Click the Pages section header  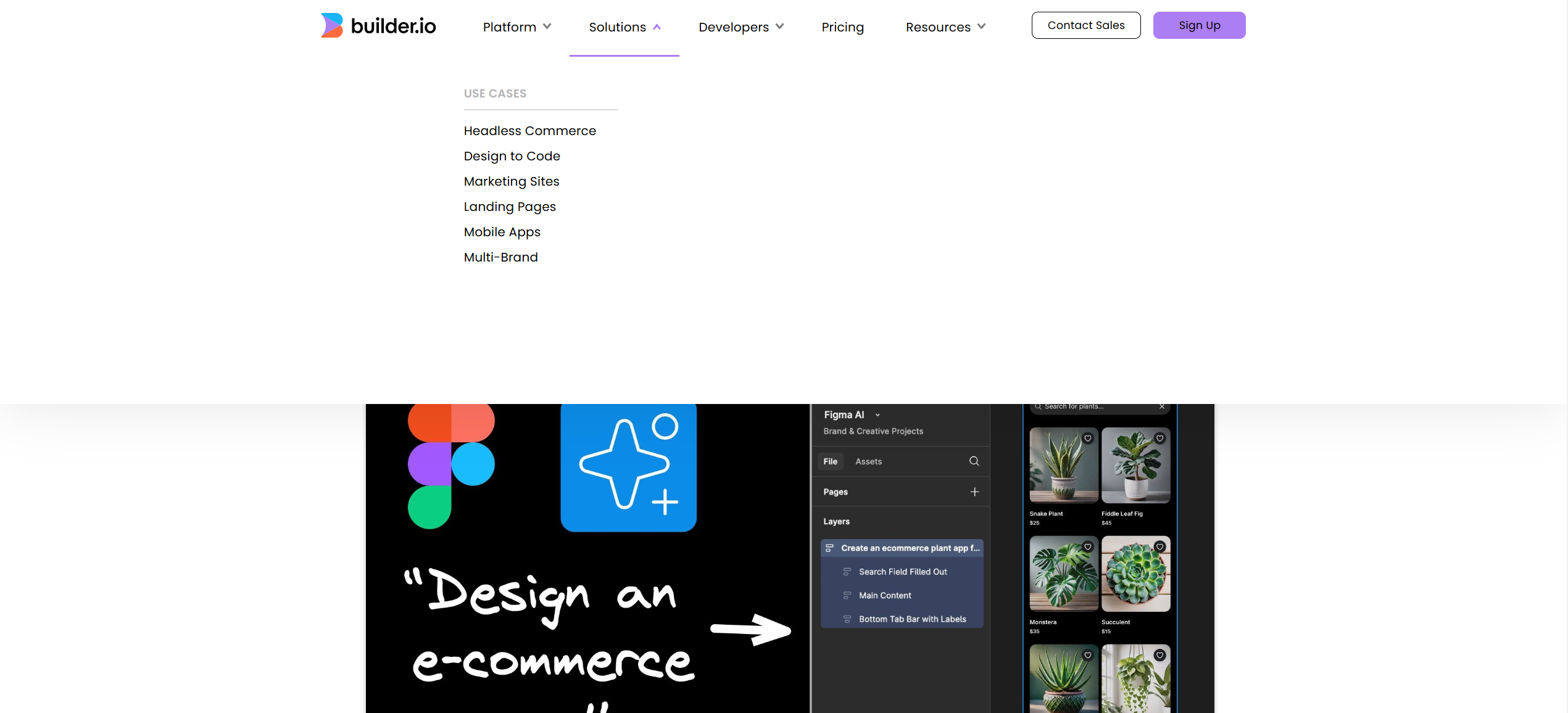835,492
